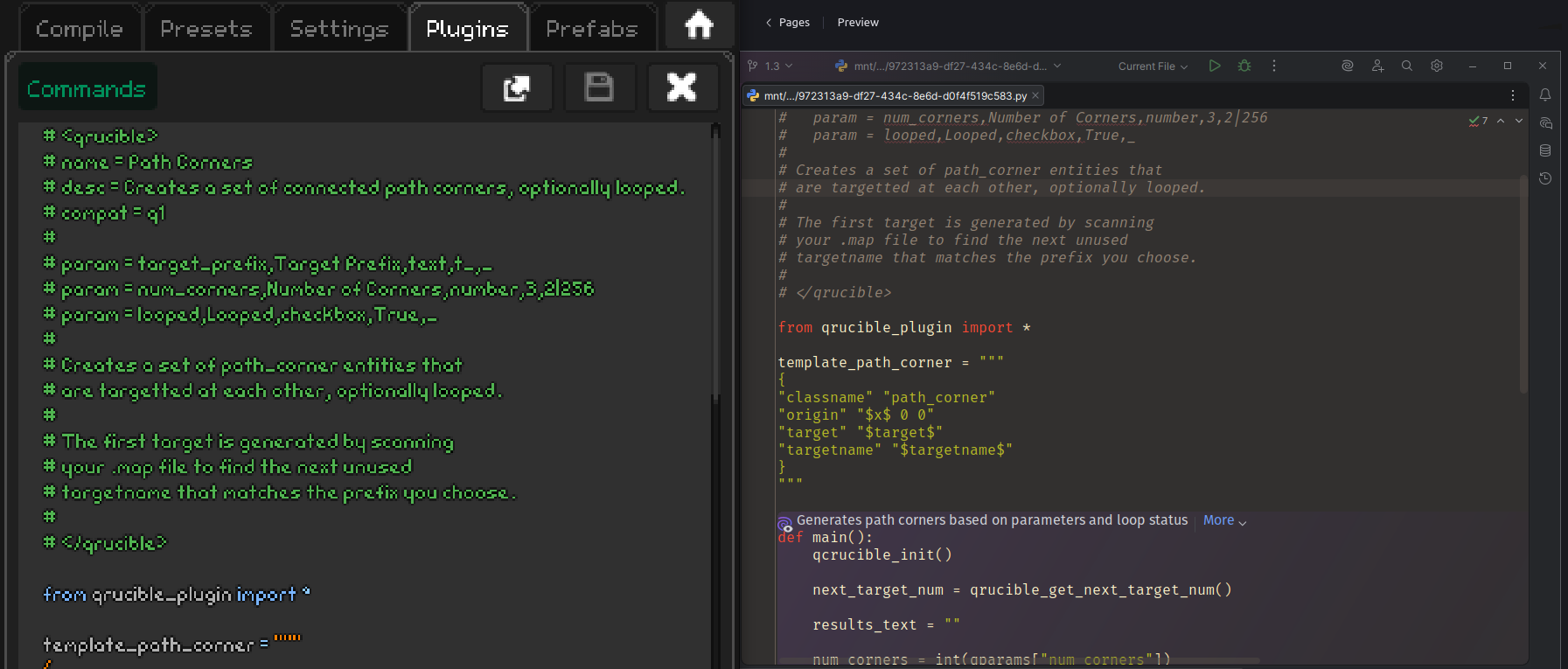Screen dimensions: 1568x669
Task: Open plugin in external editor icon
Action: tap(517, 87)
